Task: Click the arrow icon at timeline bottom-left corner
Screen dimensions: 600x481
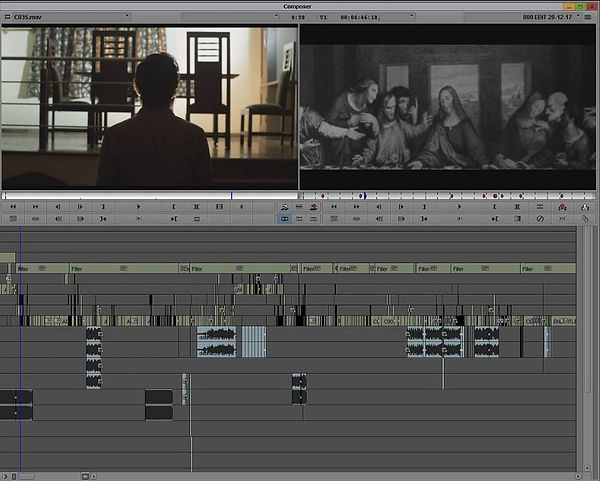Action: pyautogui.click(x=5, y=476)
